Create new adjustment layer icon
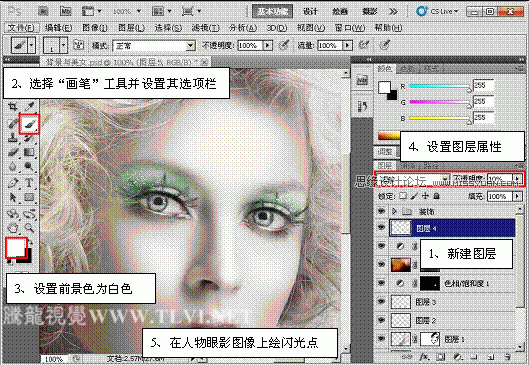This screenshot has width=529, height=365. (457, 357)
